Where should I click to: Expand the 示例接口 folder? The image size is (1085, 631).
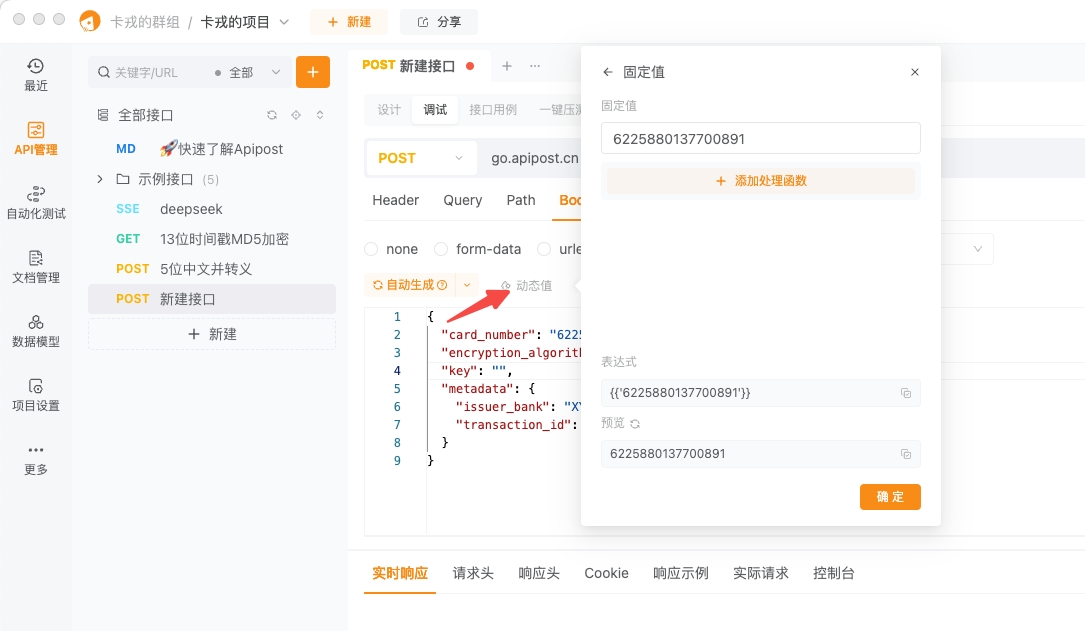(x=102, y=179)
